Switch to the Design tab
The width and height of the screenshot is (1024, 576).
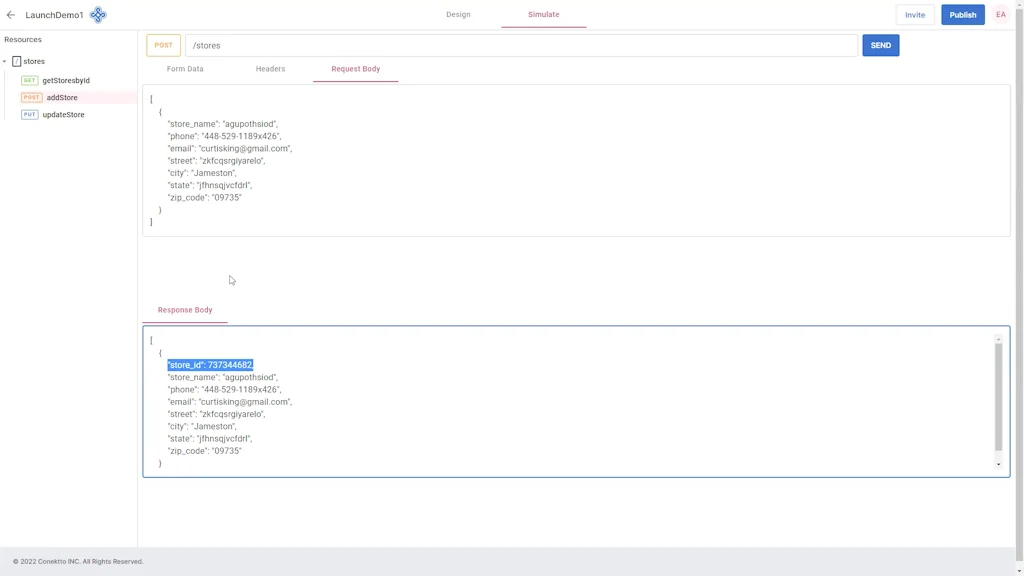coord(458,14)
